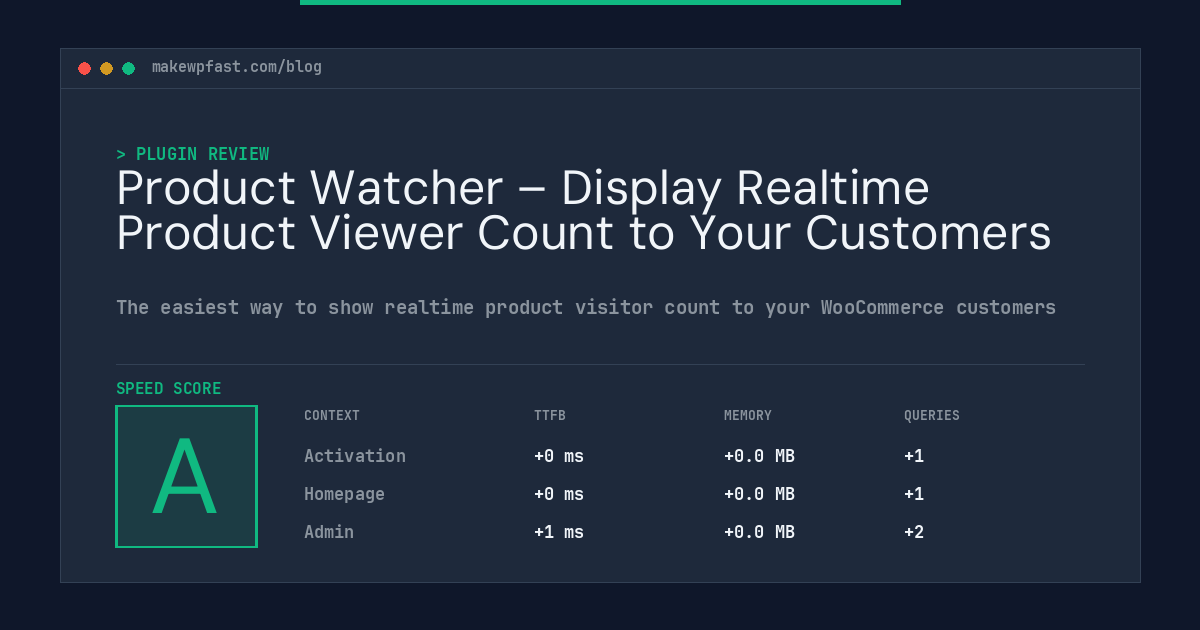
Task: Click the makewpfast.com/blog address text
Action: 237,67
